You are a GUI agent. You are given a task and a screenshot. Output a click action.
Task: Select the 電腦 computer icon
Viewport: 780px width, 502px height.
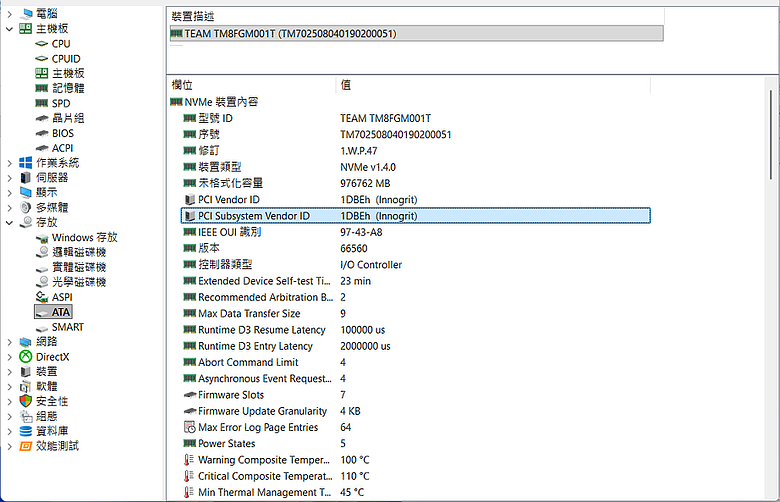click(x=26, y=14)
